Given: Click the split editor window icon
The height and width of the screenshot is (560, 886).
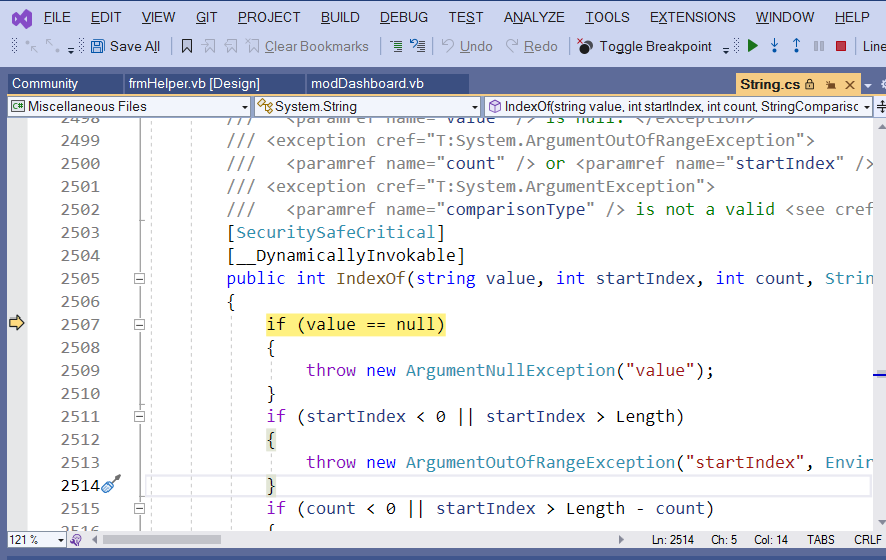Looking at the screenshot, I should pyautogui.click(x=880, y=106).
